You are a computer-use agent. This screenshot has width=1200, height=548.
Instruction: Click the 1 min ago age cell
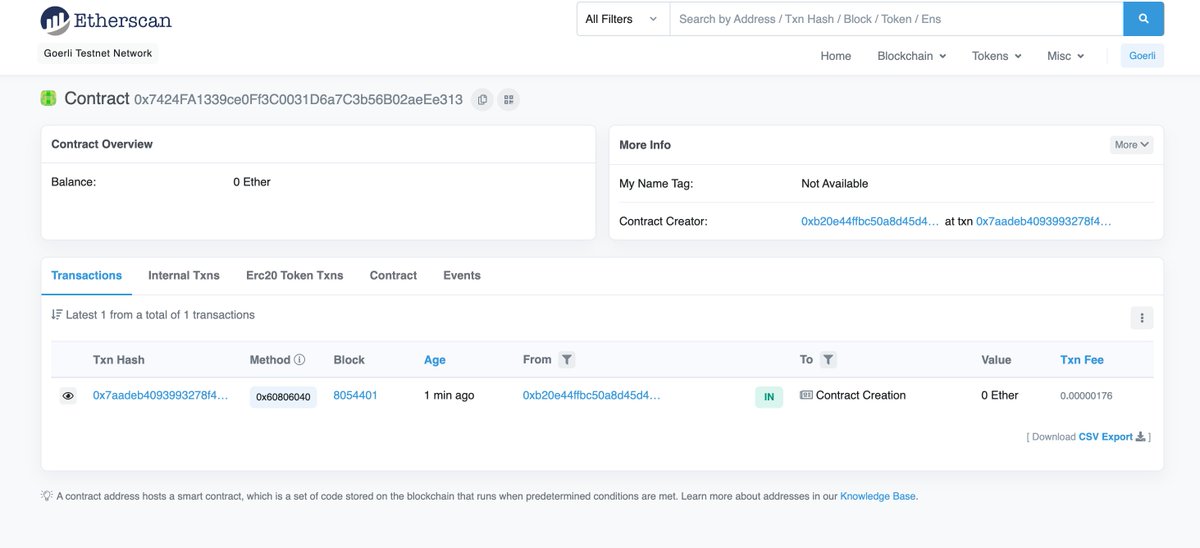(x=449, y=396)
